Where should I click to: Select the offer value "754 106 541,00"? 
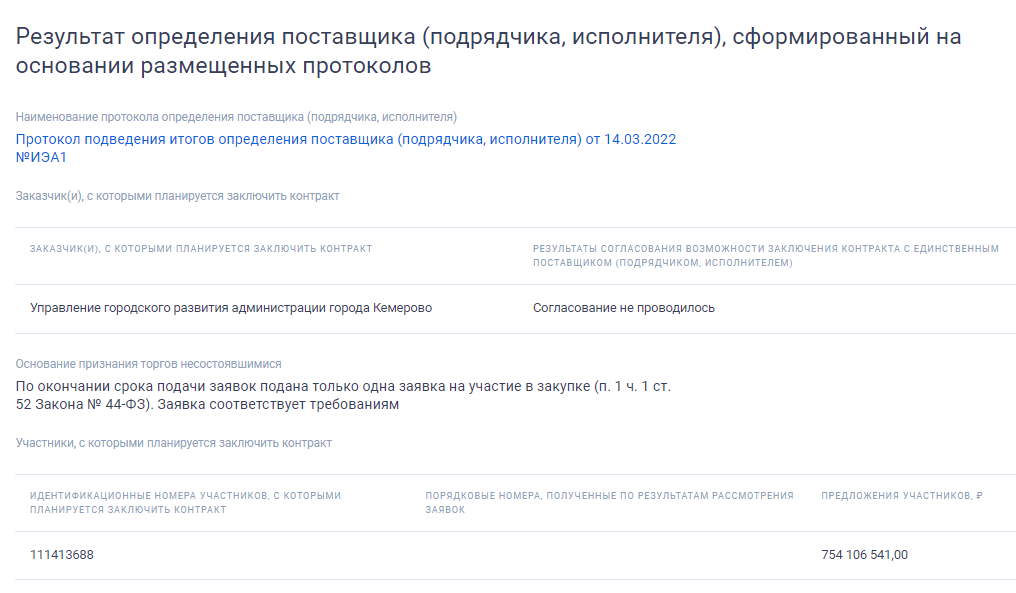pyautogui.click(x=864, y=555)
